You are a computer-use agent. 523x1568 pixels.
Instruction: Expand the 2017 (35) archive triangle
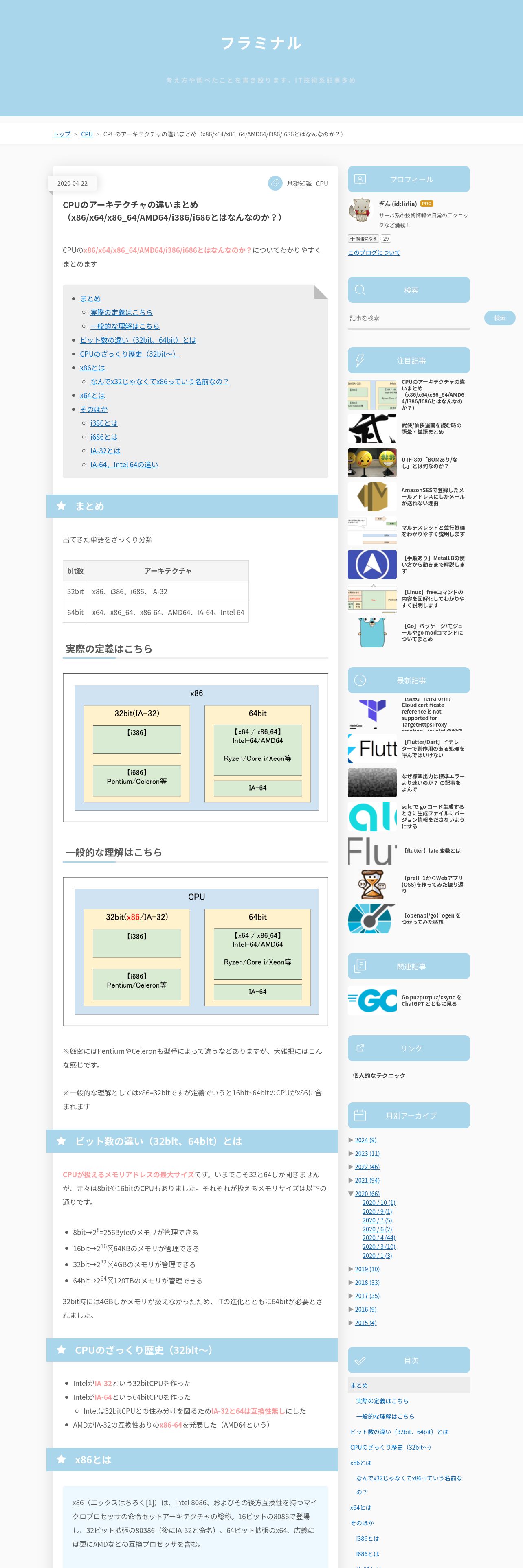tap(351, 1295)
